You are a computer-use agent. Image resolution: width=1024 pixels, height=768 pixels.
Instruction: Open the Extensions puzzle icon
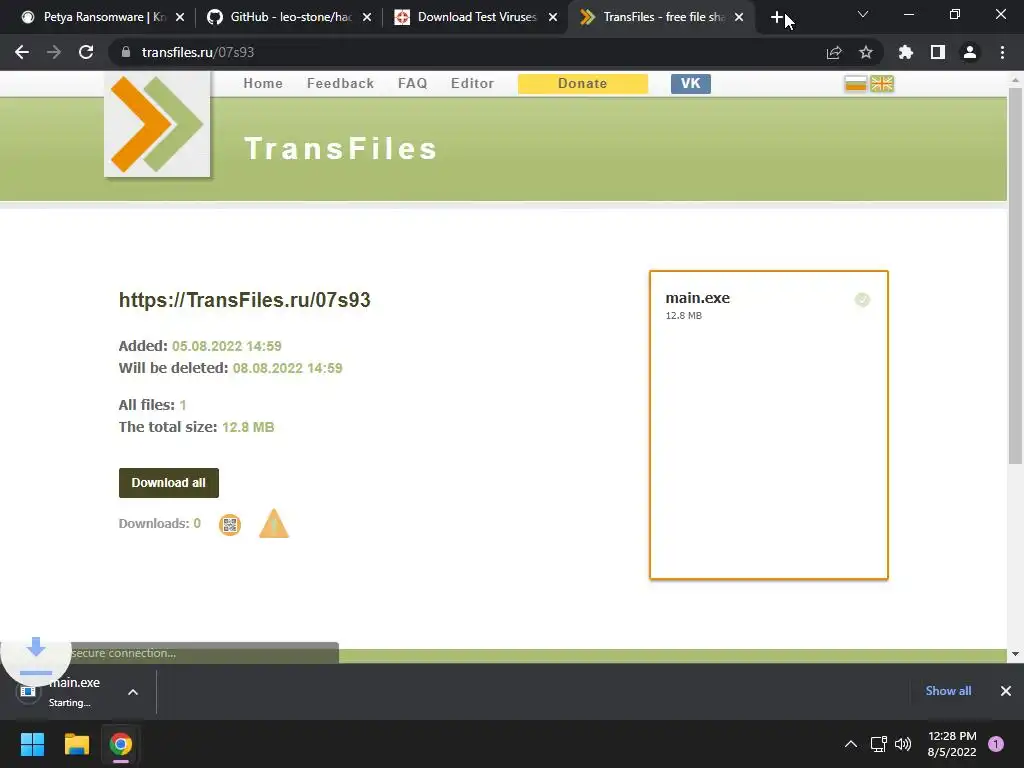coord(906,52)
